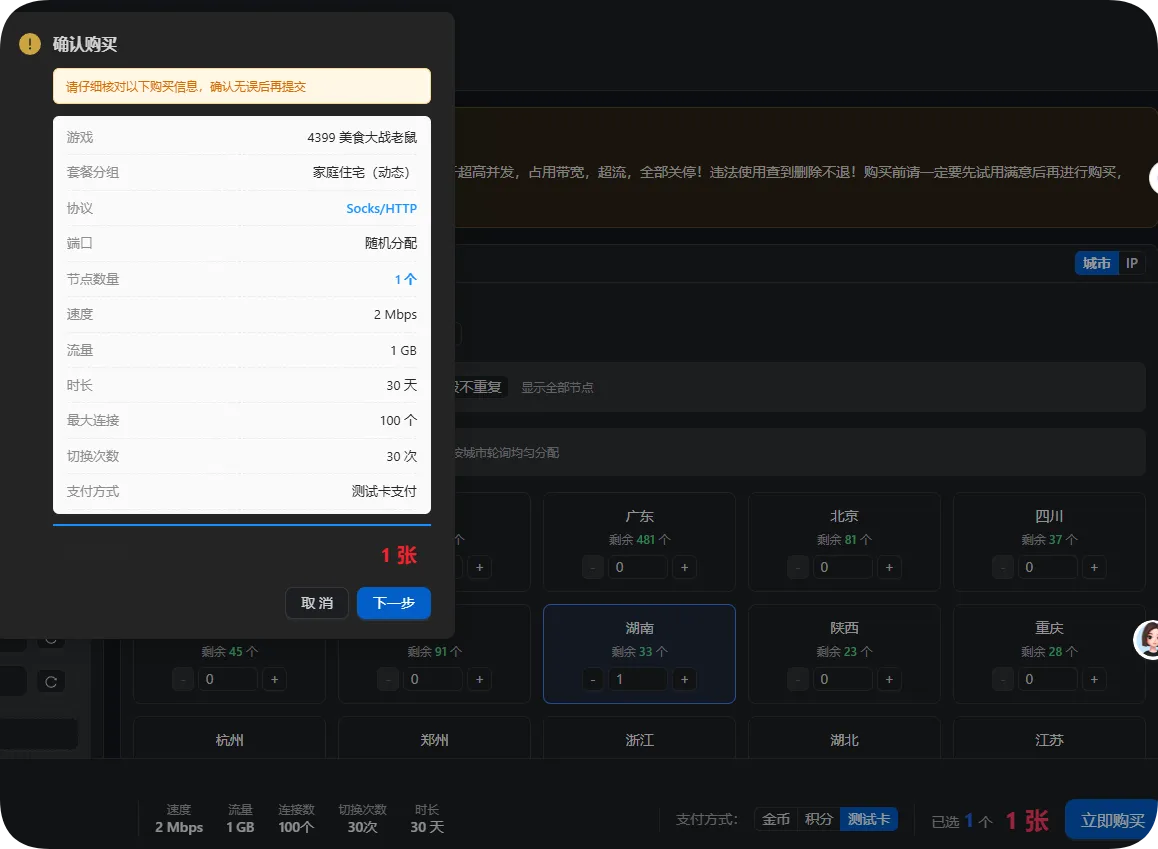
Task: Click the 陕西 quantity input field
Action: click(843, 679)
